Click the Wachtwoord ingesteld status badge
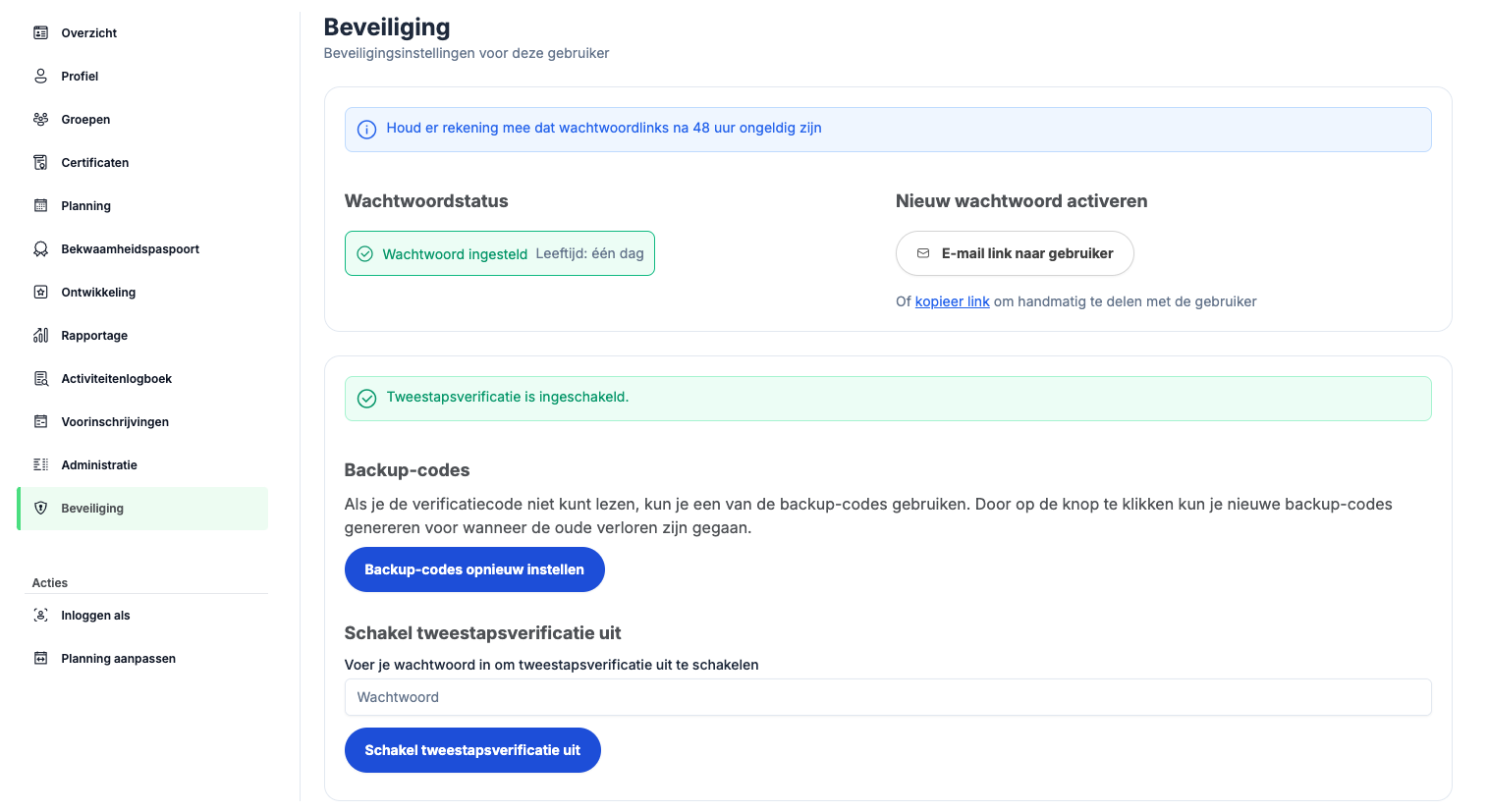This screenshot has width=1488, height=812. [499, 253]
